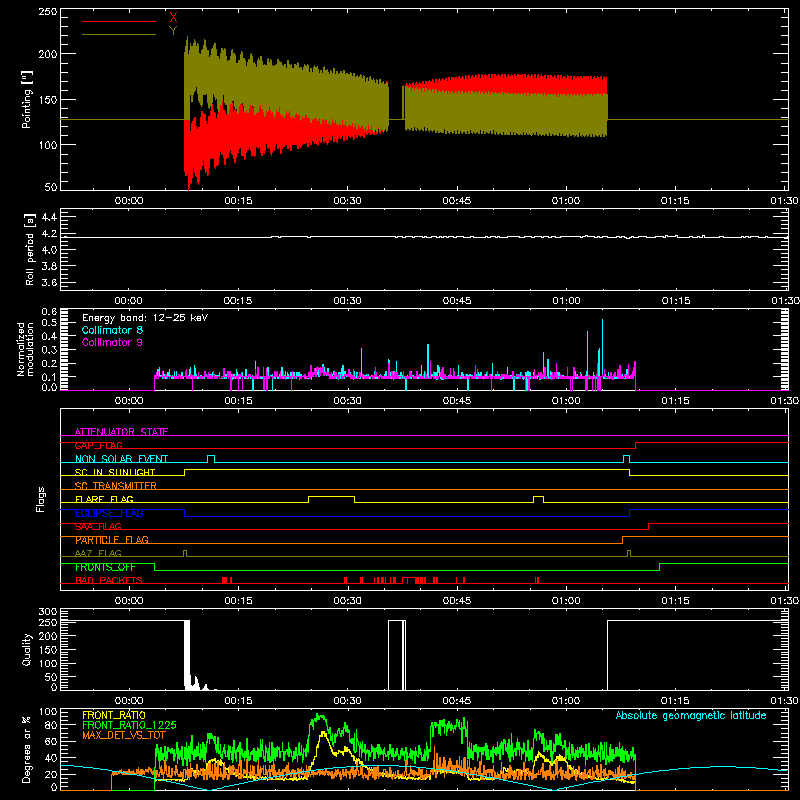Click the Collimator 9 legend entry
The width and height of the screenshot is (800, 800).
(x=112, y=342)
